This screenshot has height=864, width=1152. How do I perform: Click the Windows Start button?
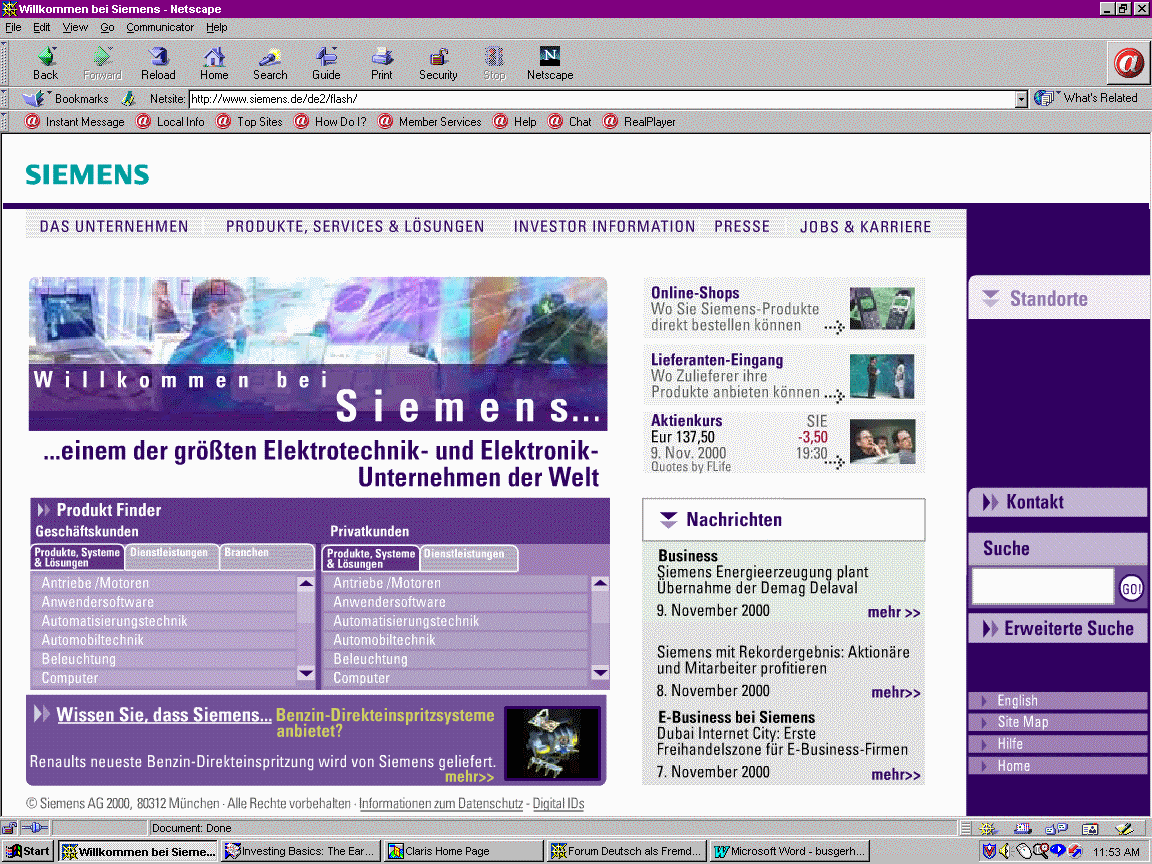coord(28,852)
